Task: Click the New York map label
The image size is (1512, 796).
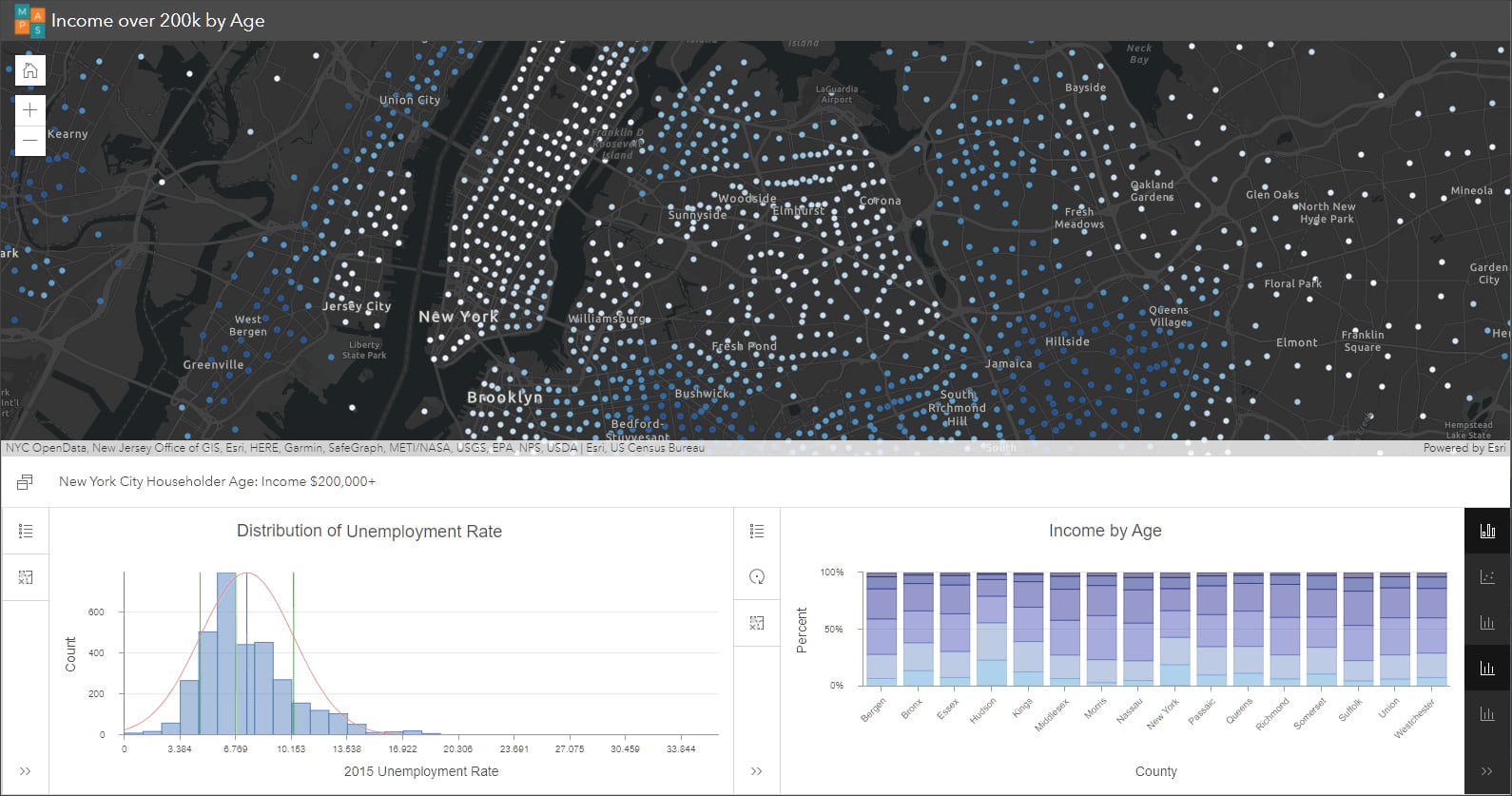Action: 458,317
